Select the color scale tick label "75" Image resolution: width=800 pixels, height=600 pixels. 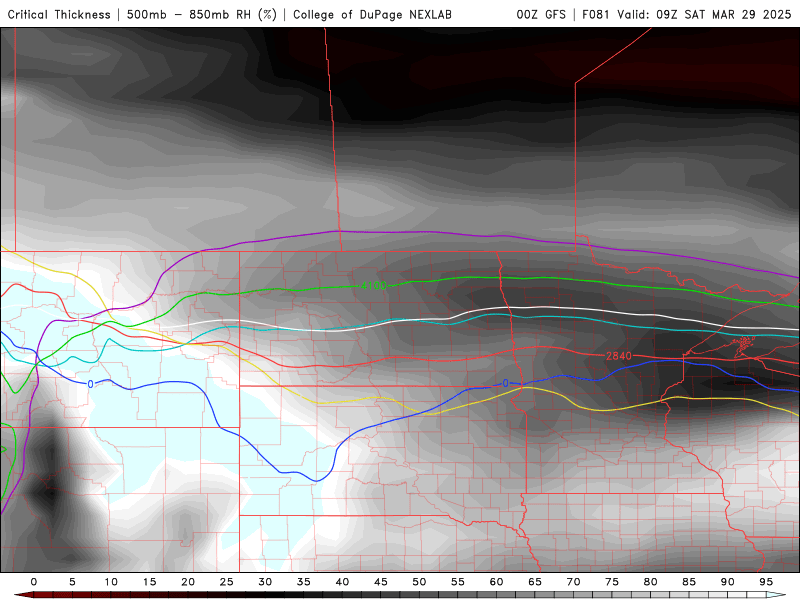[x=612, y=582]
